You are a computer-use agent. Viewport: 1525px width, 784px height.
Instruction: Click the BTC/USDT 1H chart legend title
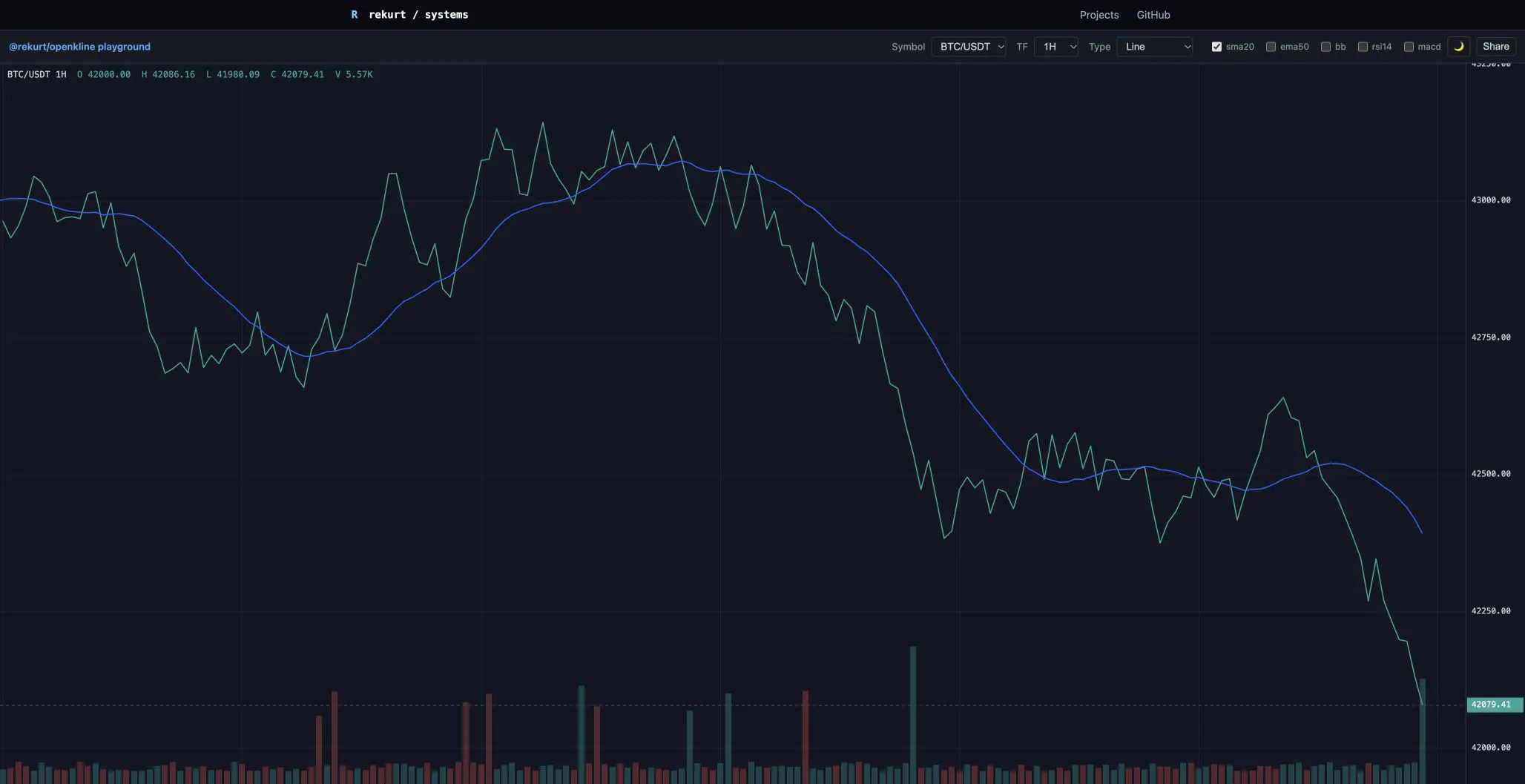(36, 74)
